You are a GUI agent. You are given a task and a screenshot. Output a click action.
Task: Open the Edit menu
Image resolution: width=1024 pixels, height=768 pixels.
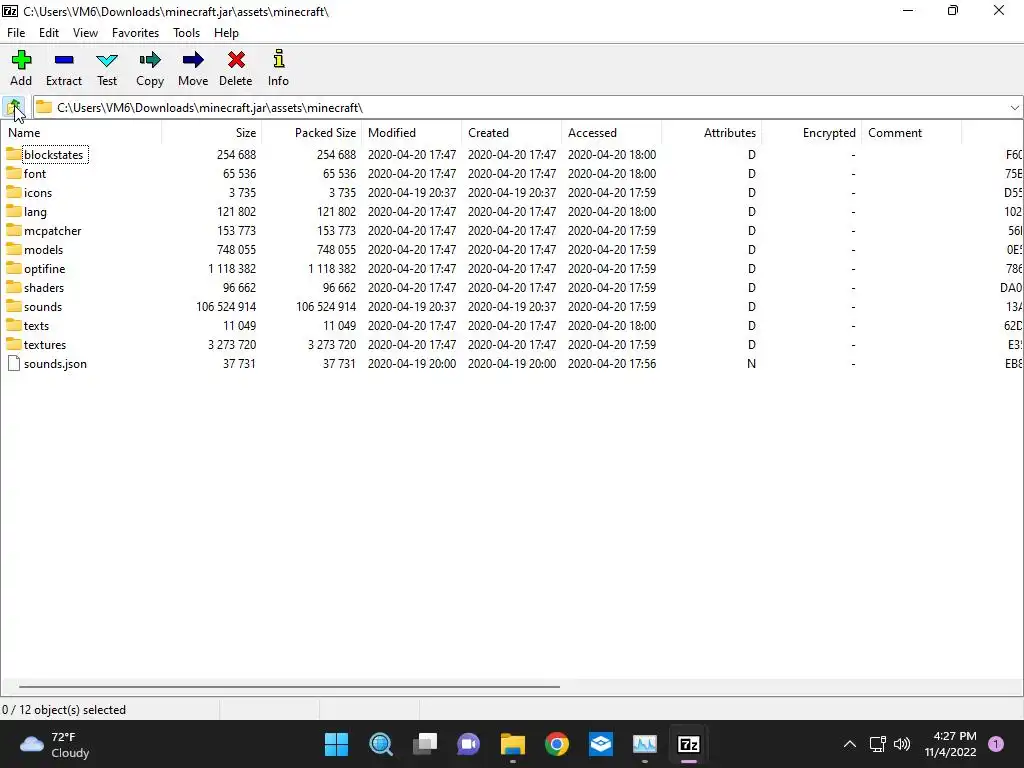coord(48,33)
